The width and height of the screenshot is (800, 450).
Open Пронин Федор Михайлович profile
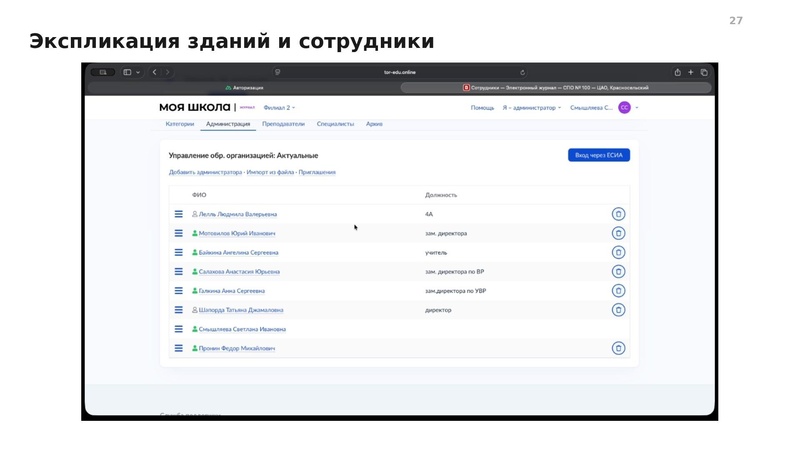point(237,348)
